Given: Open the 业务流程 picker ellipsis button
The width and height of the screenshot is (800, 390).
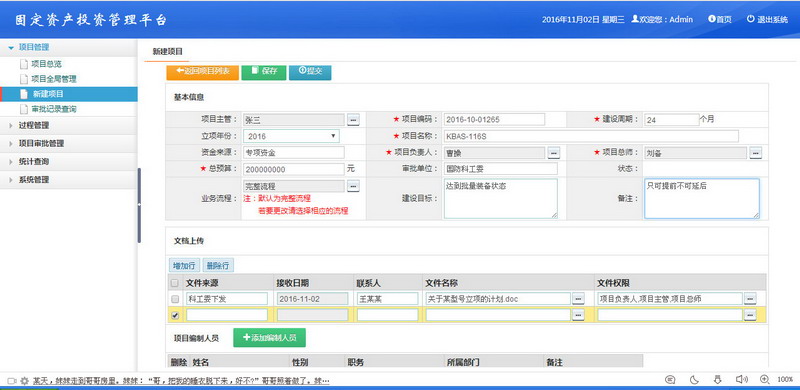Looking at the screenshot, I should [354, 186].
